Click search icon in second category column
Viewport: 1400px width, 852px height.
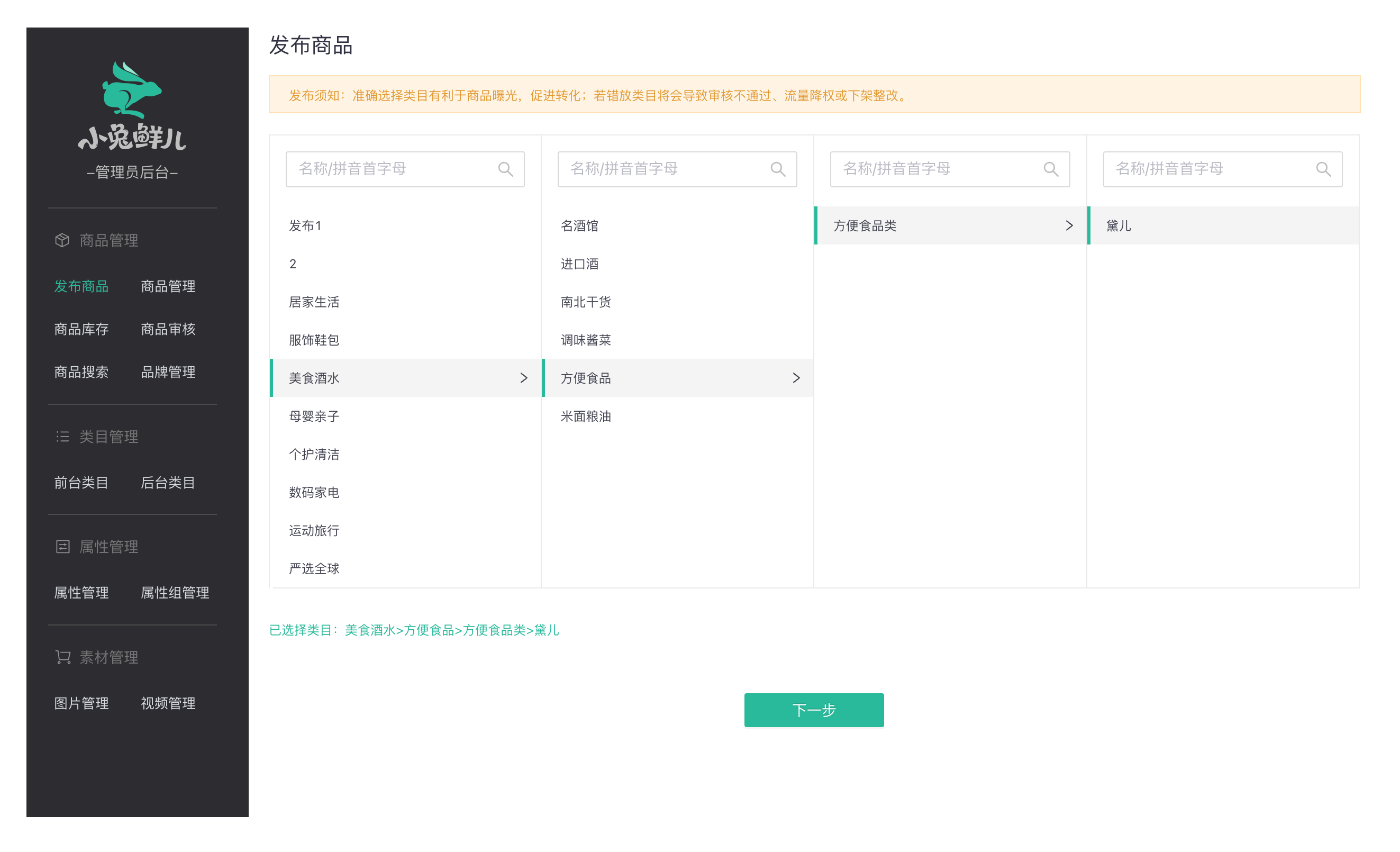coord(778,169)
